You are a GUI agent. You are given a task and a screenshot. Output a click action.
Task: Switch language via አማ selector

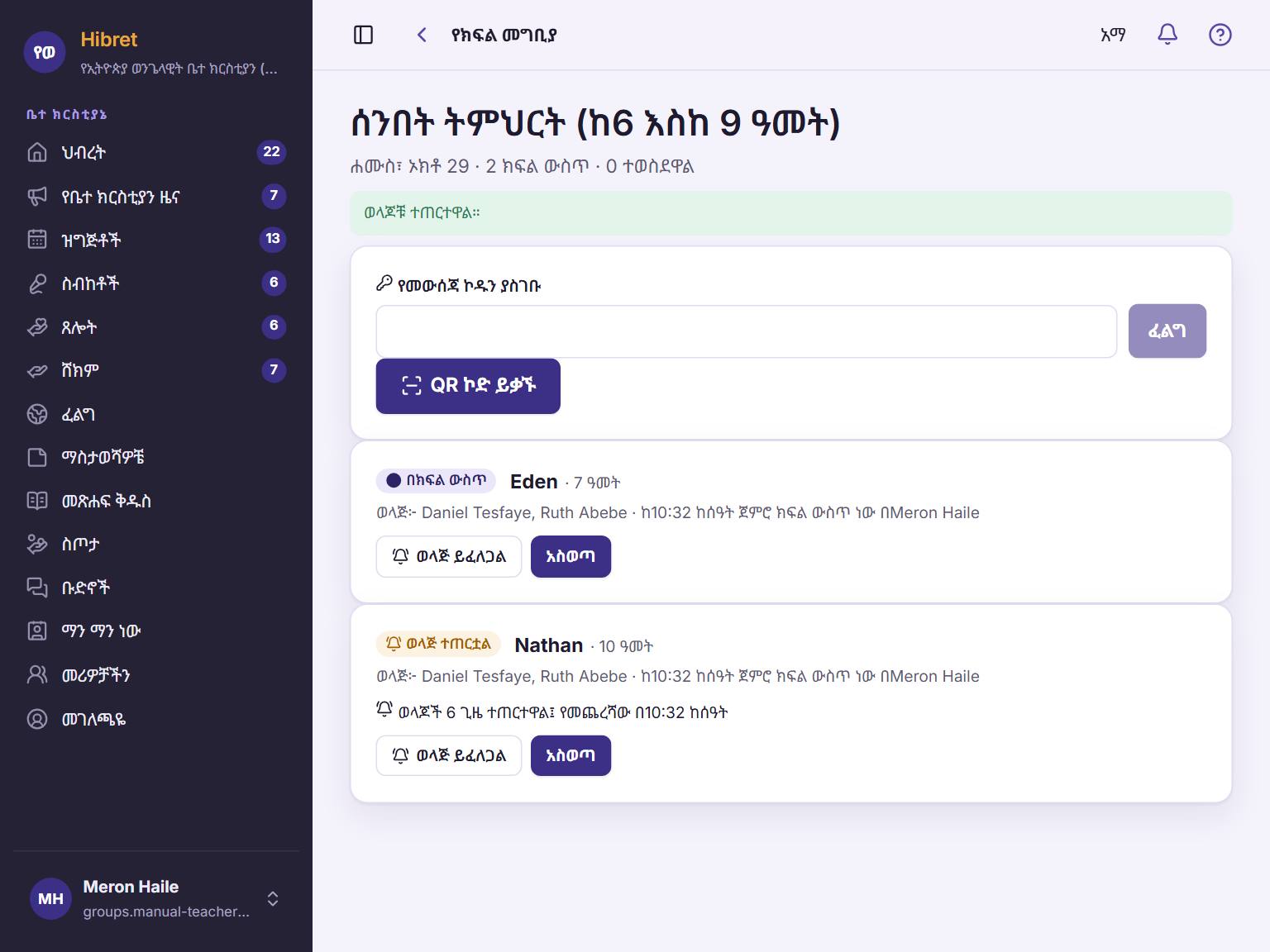coord(1113,35)
